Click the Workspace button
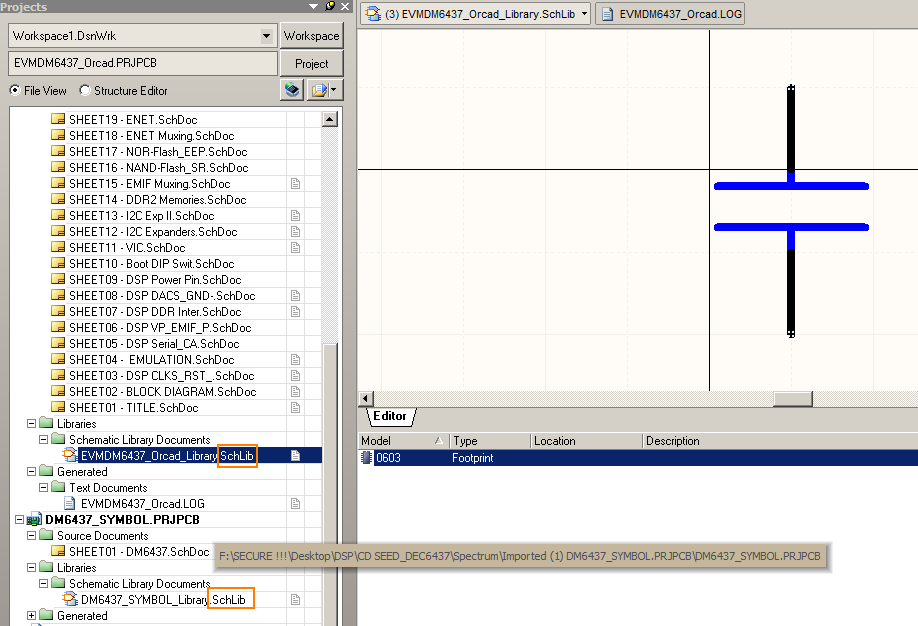 click(311, 36)
